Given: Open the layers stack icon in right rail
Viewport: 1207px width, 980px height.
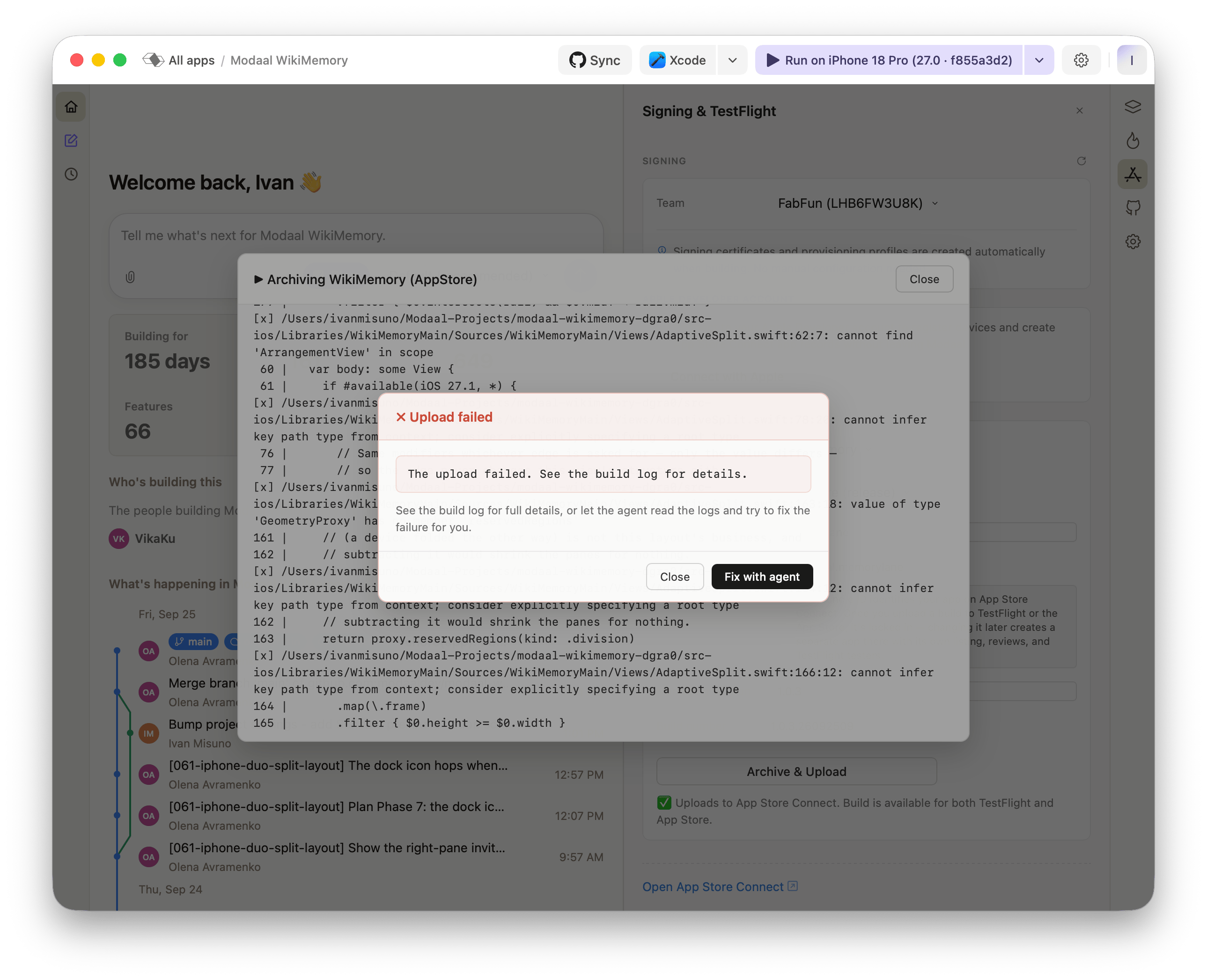Looking at the screenshot, I should point(1133,107).
